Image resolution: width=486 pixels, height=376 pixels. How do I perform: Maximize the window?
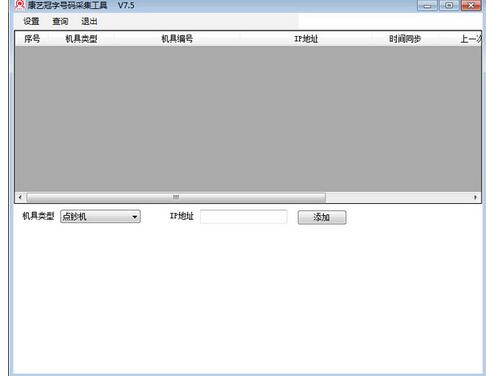pos(449,5)
